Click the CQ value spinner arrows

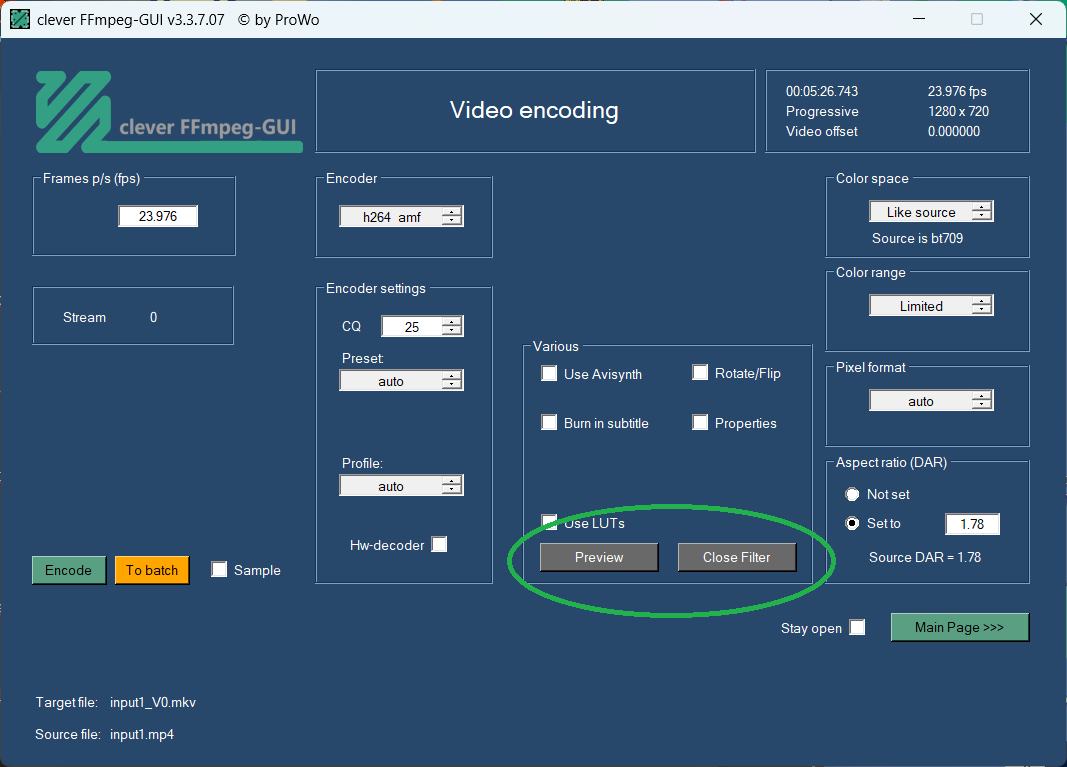452,327
